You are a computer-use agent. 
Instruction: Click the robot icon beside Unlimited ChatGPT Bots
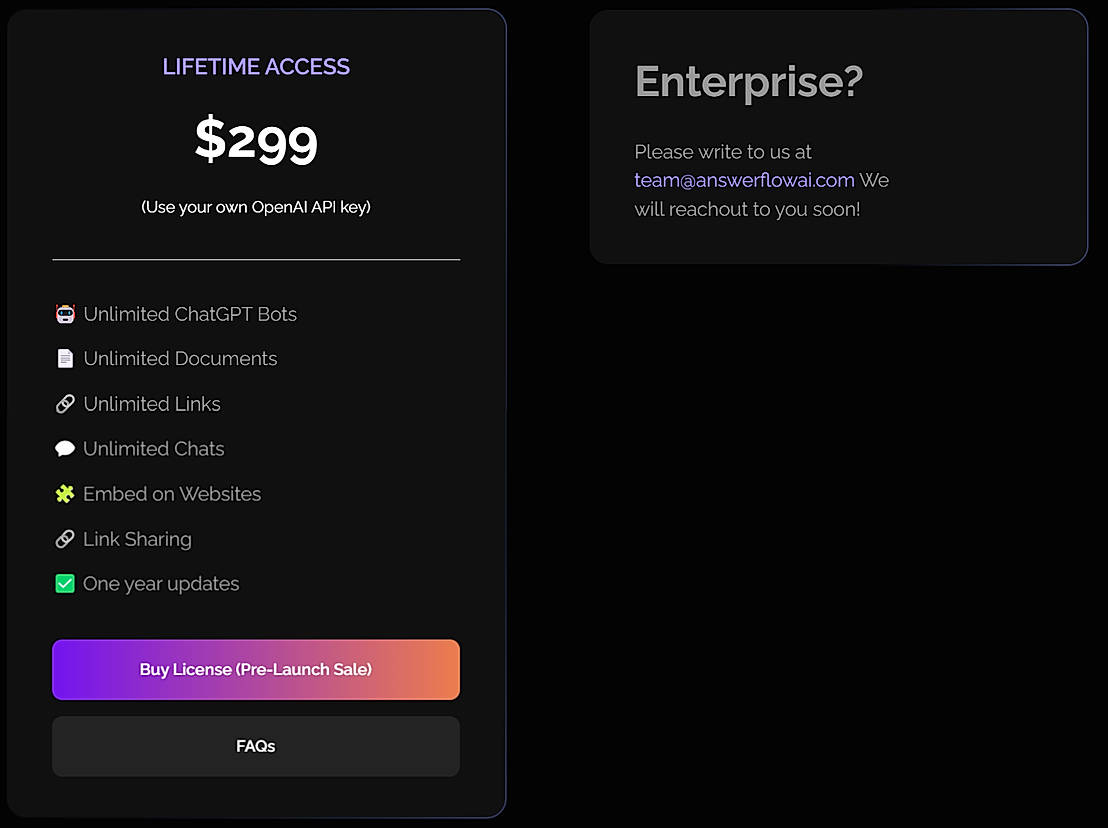65,314
